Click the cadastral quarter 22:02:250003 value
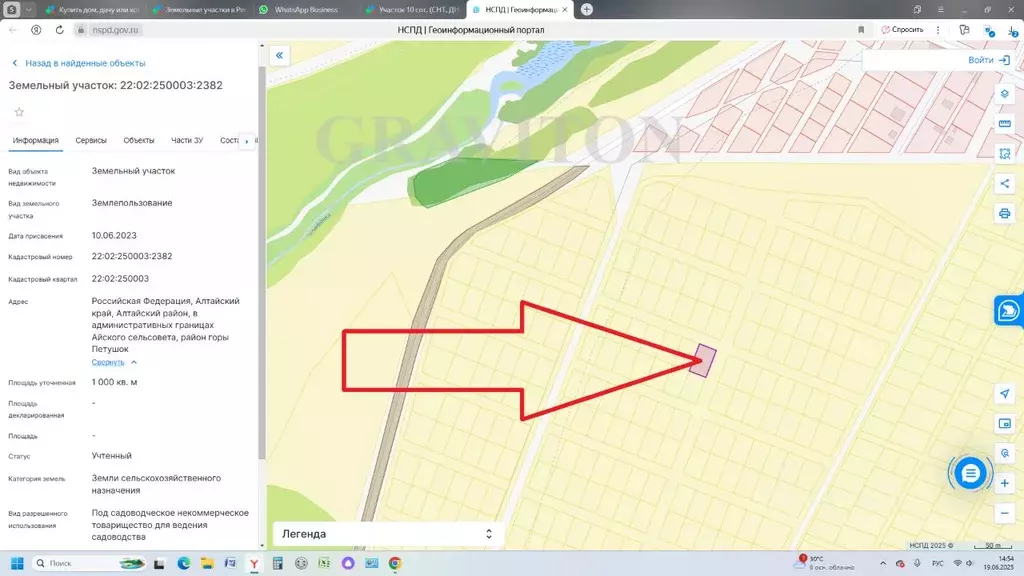The image size is (1024, 576). (x=120, y=279)
